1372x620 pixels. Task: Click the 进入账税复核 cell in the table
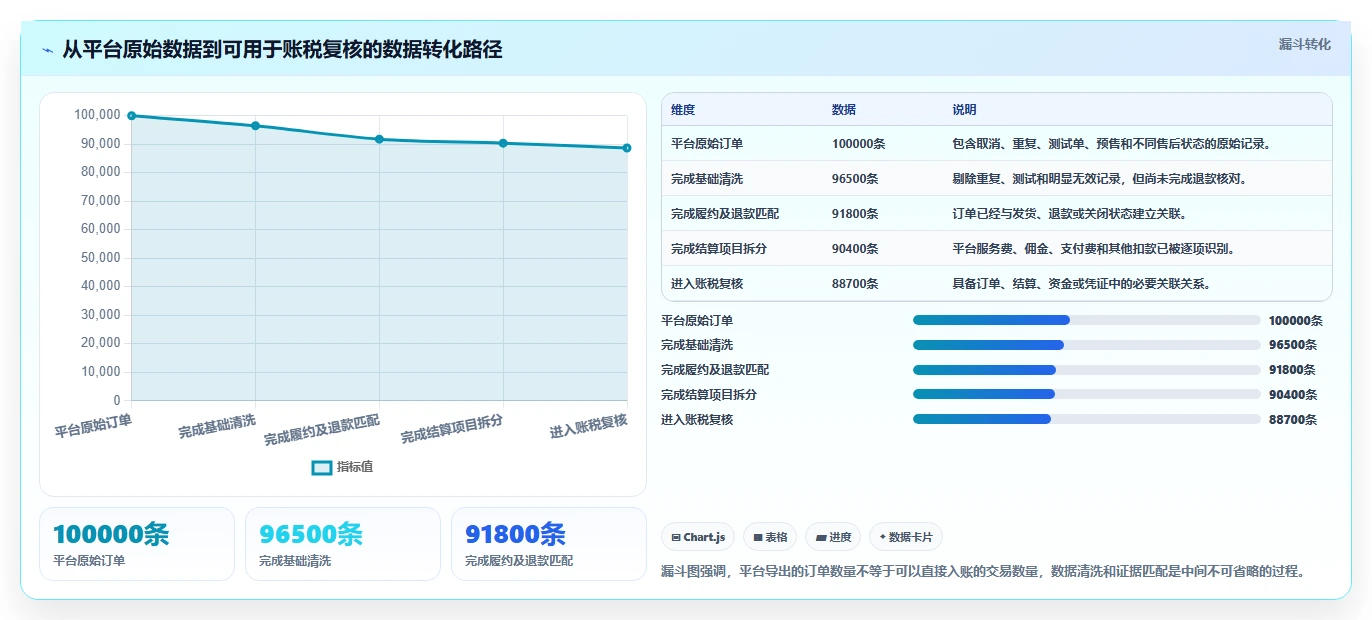point(707,284)
